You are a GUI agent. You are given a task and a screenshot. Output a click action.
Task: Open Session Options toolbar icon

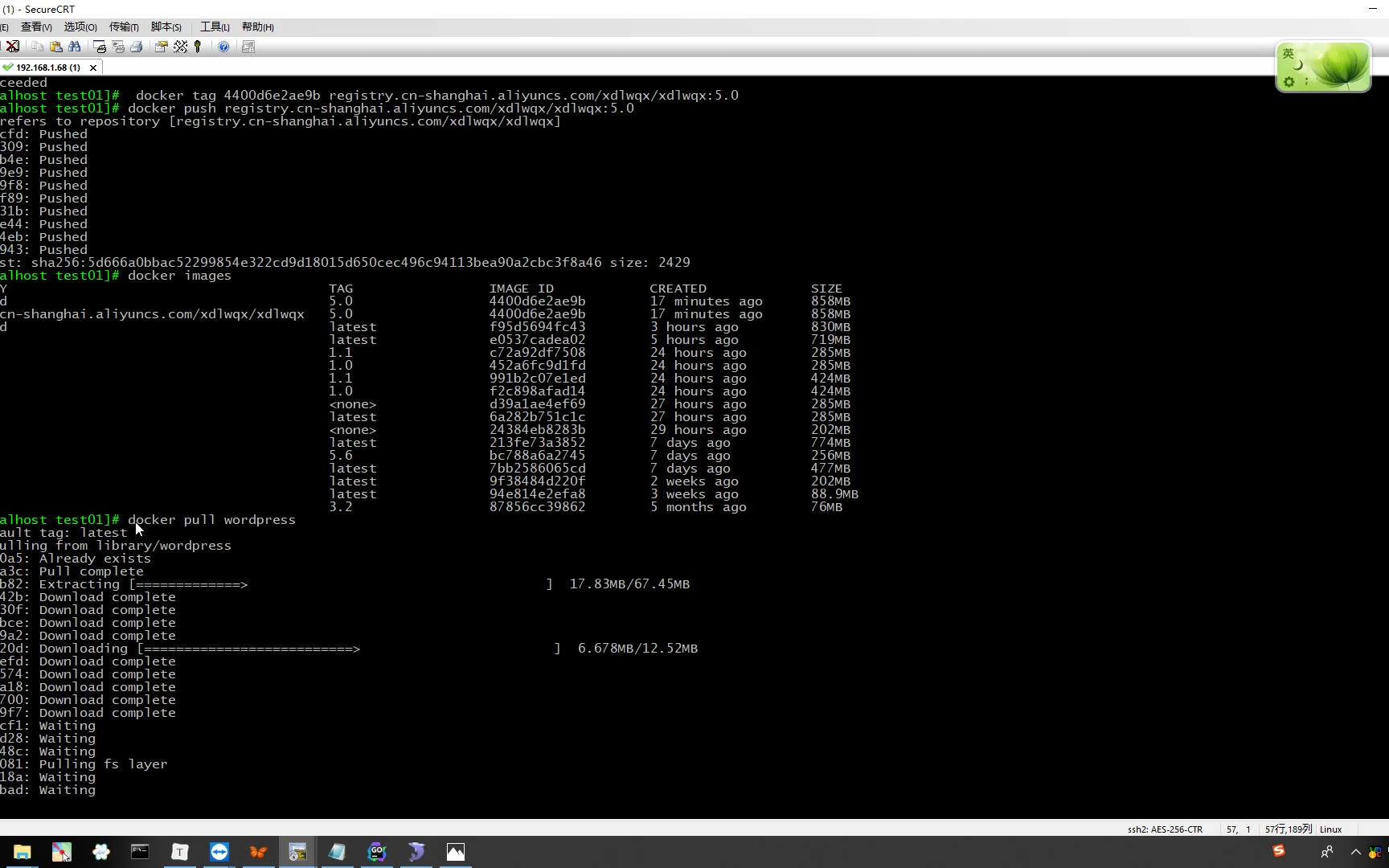162,47
